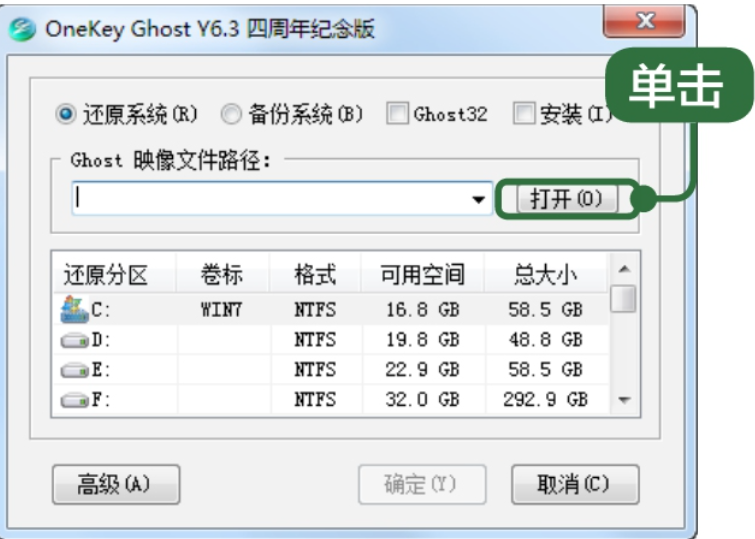Click the 32.0 GB free space cell

point(422,400)
